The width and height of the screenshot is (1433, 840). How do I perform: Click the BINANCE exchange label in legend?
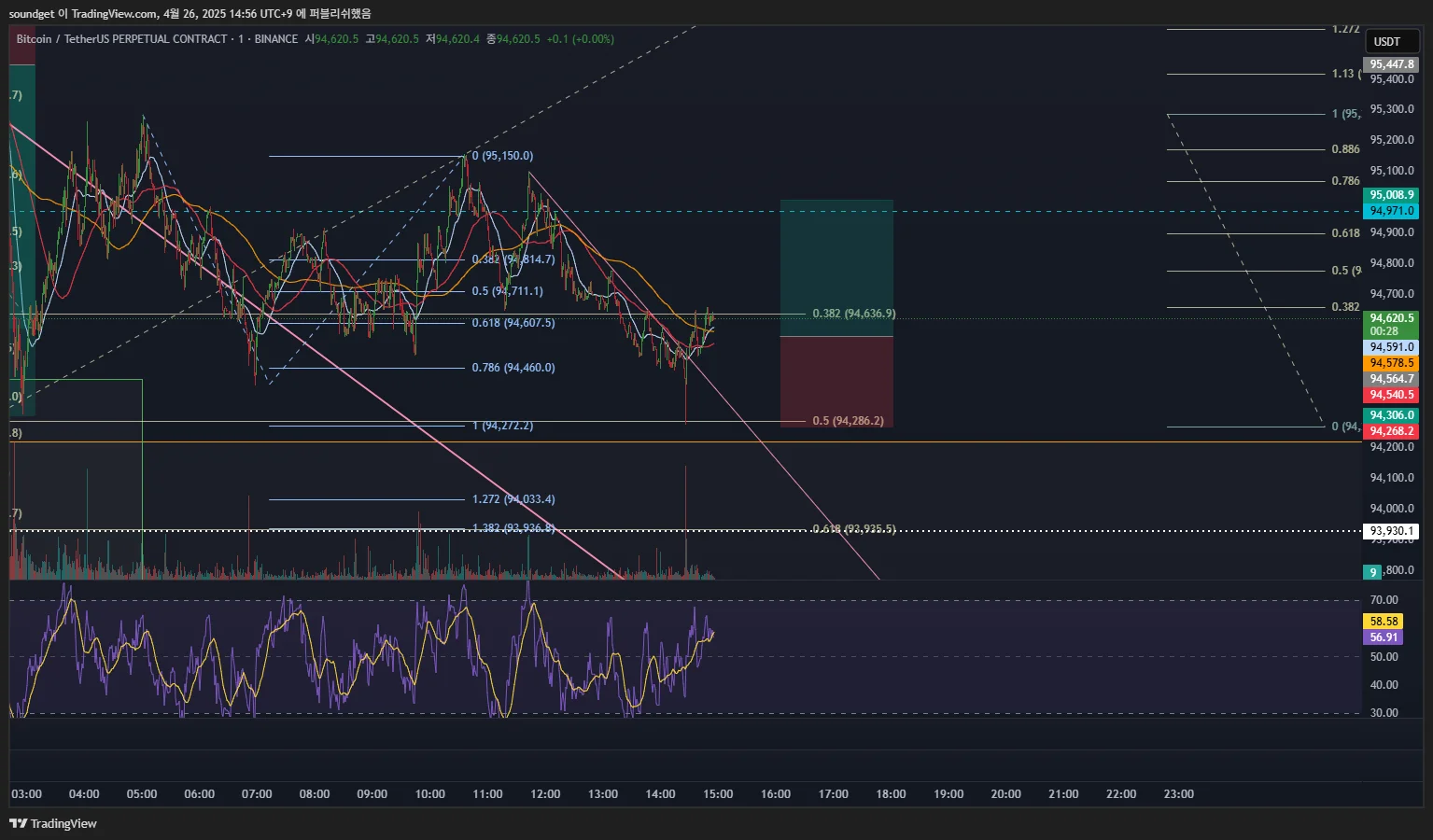coord(276,39)
